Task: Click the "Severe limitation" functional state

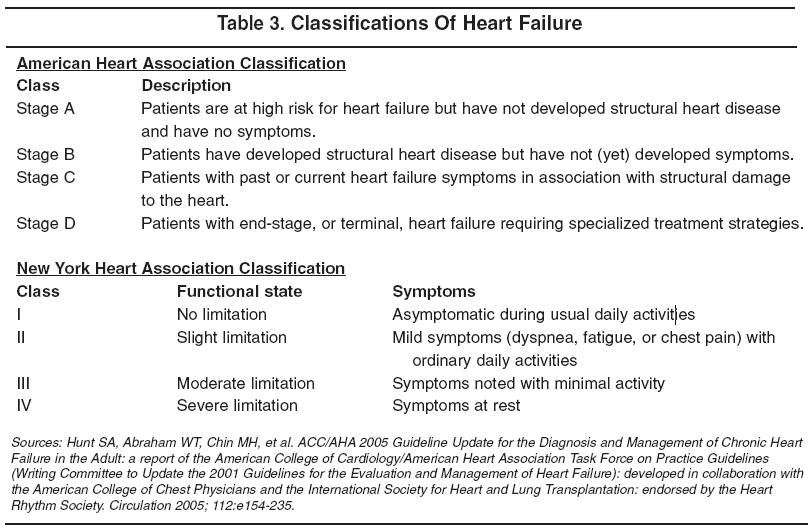Action: tap(237, 406)
